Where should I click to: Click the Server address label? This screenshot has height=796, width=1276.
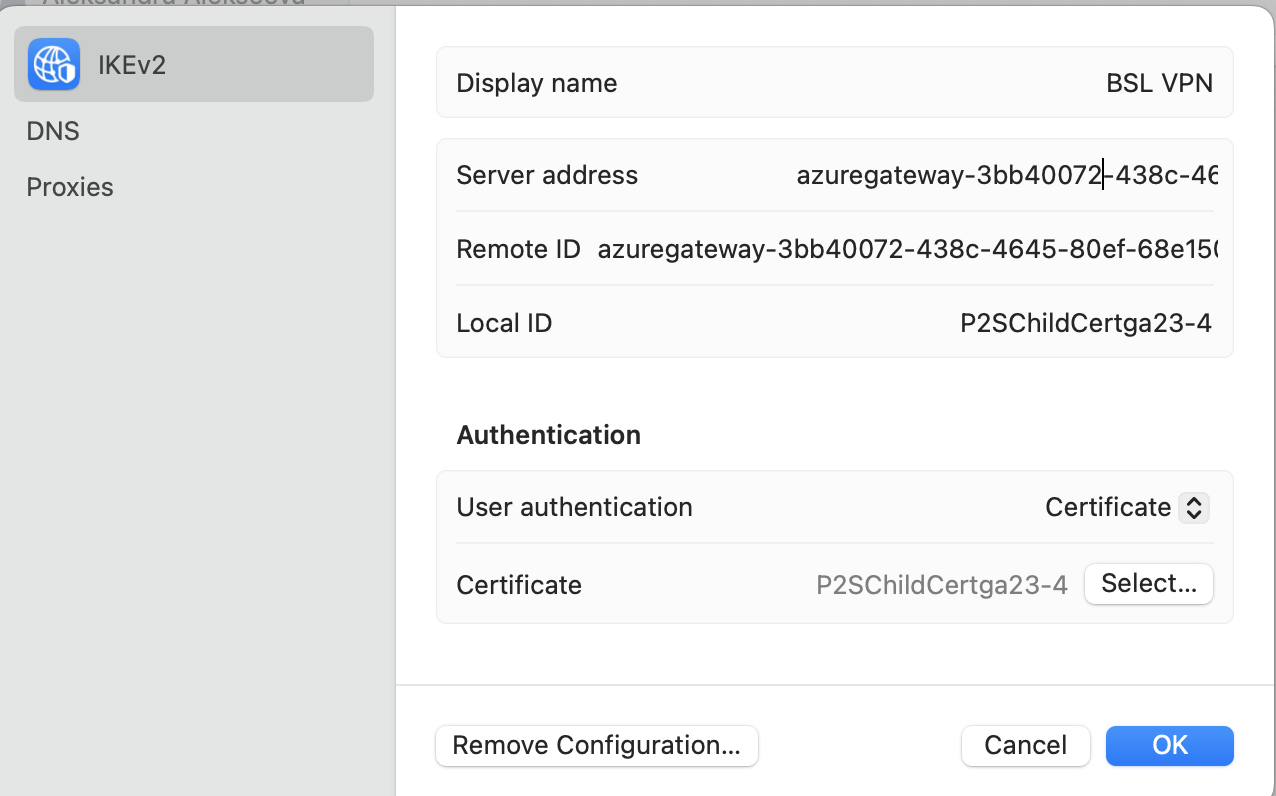point(547,175)
